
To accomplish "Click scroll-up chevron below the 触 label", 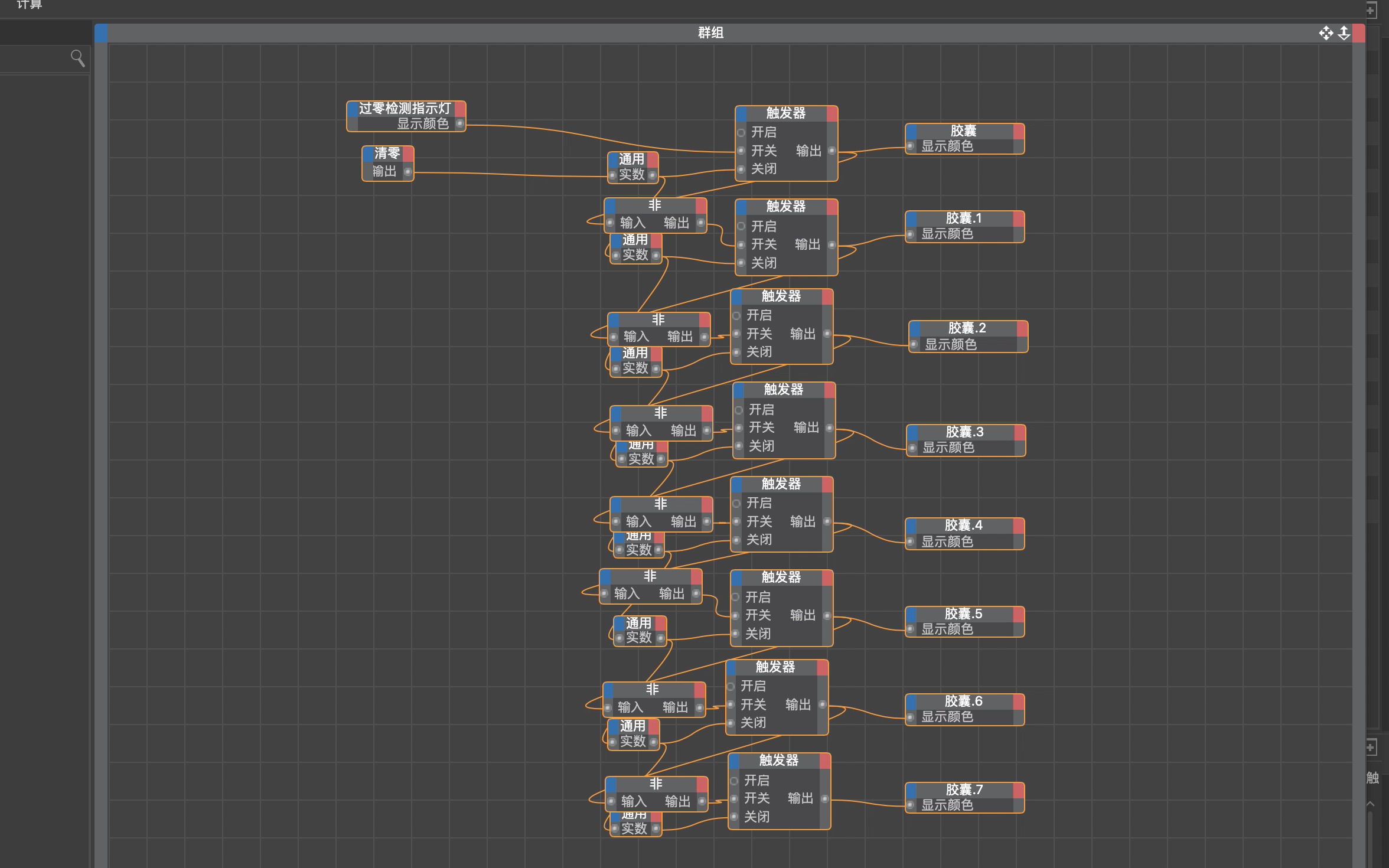I will click(x=1371, y=804).
